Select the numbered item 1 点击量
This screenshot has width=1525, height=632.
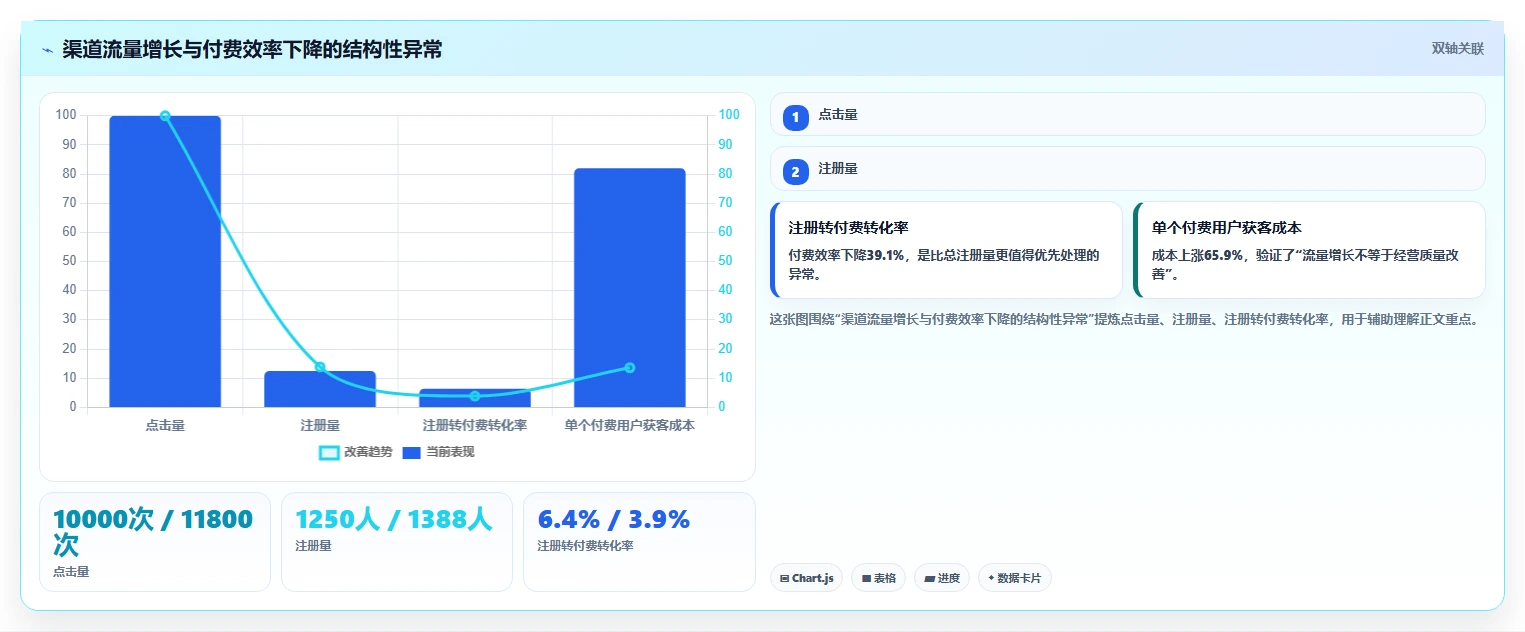1127,115
